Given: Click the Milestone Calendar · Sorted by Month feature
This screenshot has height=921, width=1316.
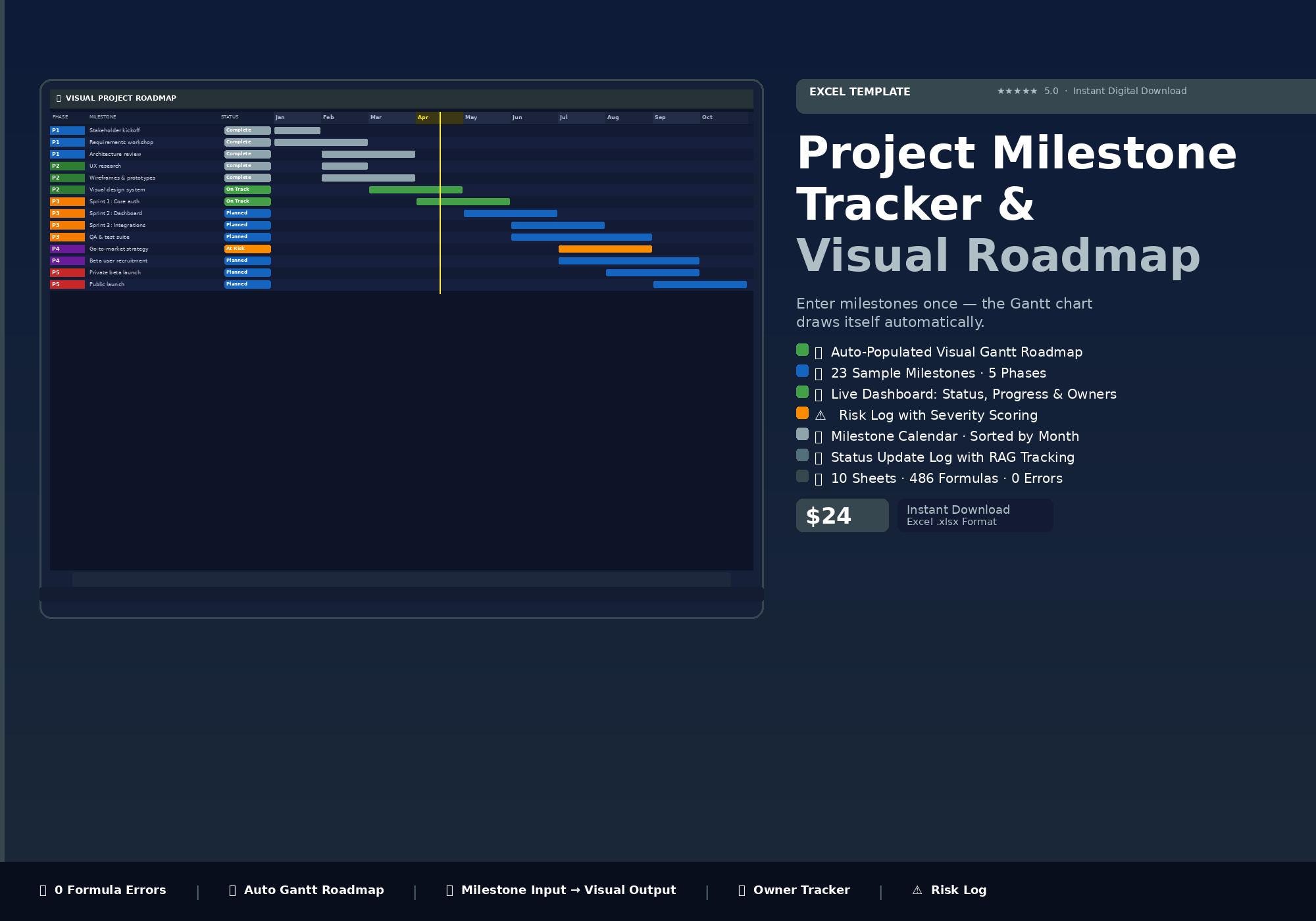Looking at the screenshot, I should click(955, 436).
